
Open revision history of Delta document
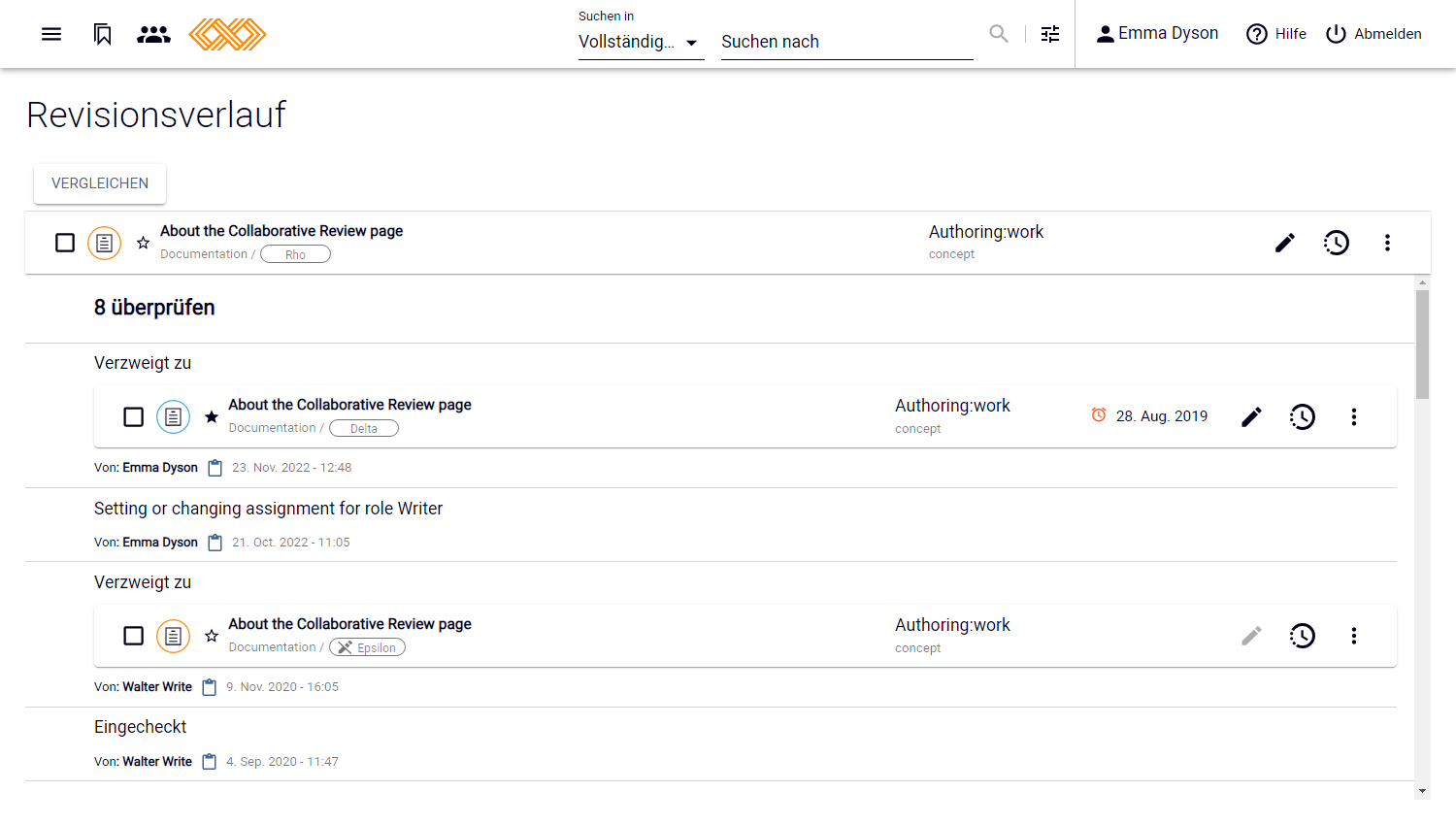(1303, 416)
